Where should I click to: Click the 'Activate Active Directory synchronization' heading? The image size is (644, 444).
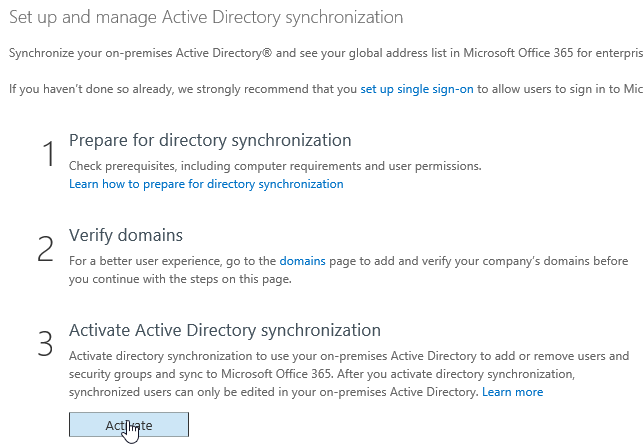pos(225,330)
